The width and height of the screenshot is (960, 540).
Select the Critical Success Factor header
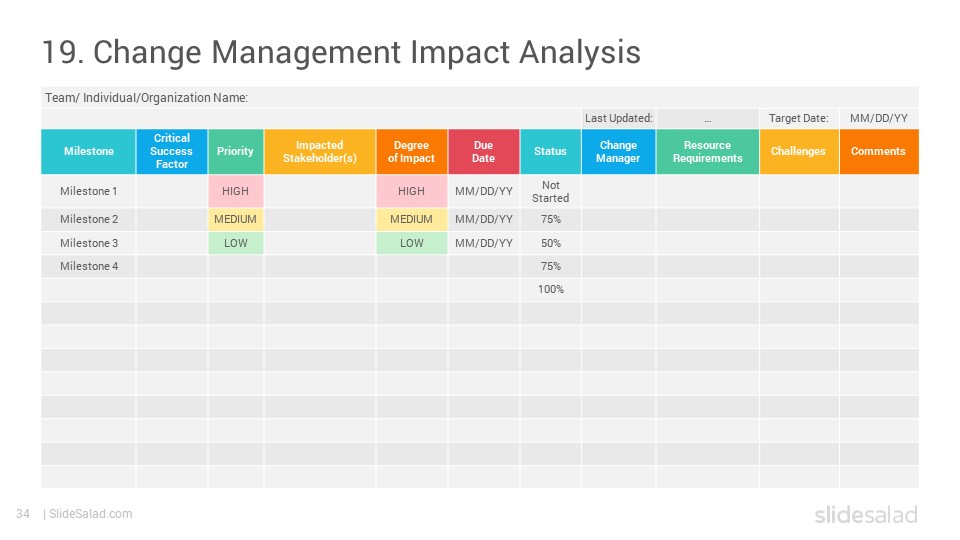pos(171,151)
